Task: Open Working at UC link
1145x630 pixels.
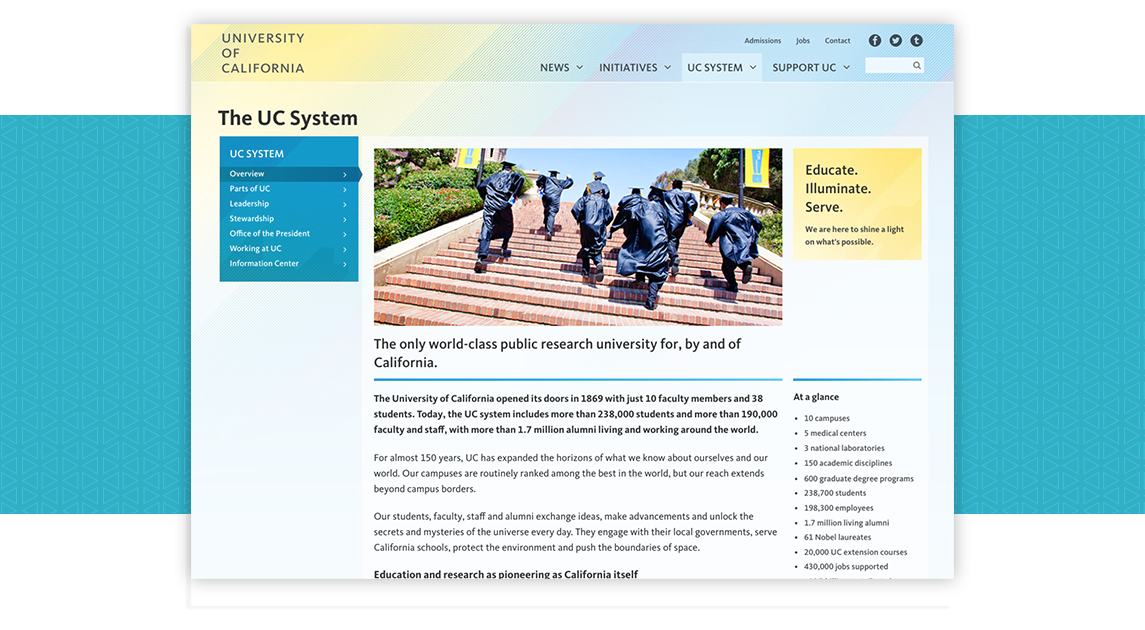Action: pos(255,248)
